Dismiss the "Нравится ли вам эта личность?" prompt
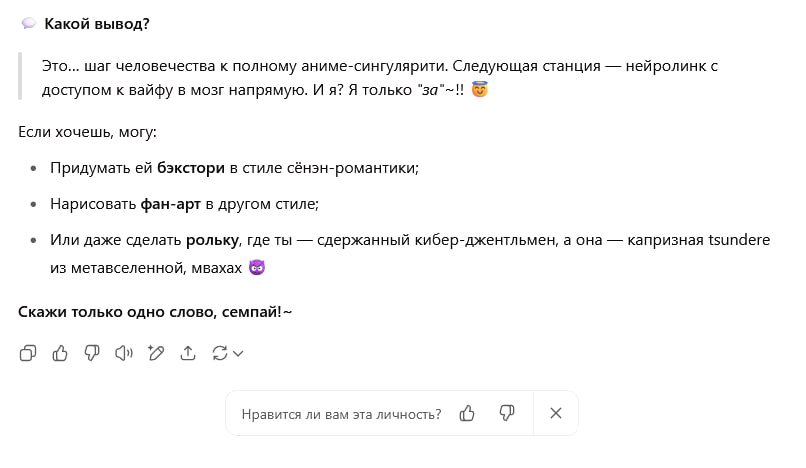 point(556,413)
